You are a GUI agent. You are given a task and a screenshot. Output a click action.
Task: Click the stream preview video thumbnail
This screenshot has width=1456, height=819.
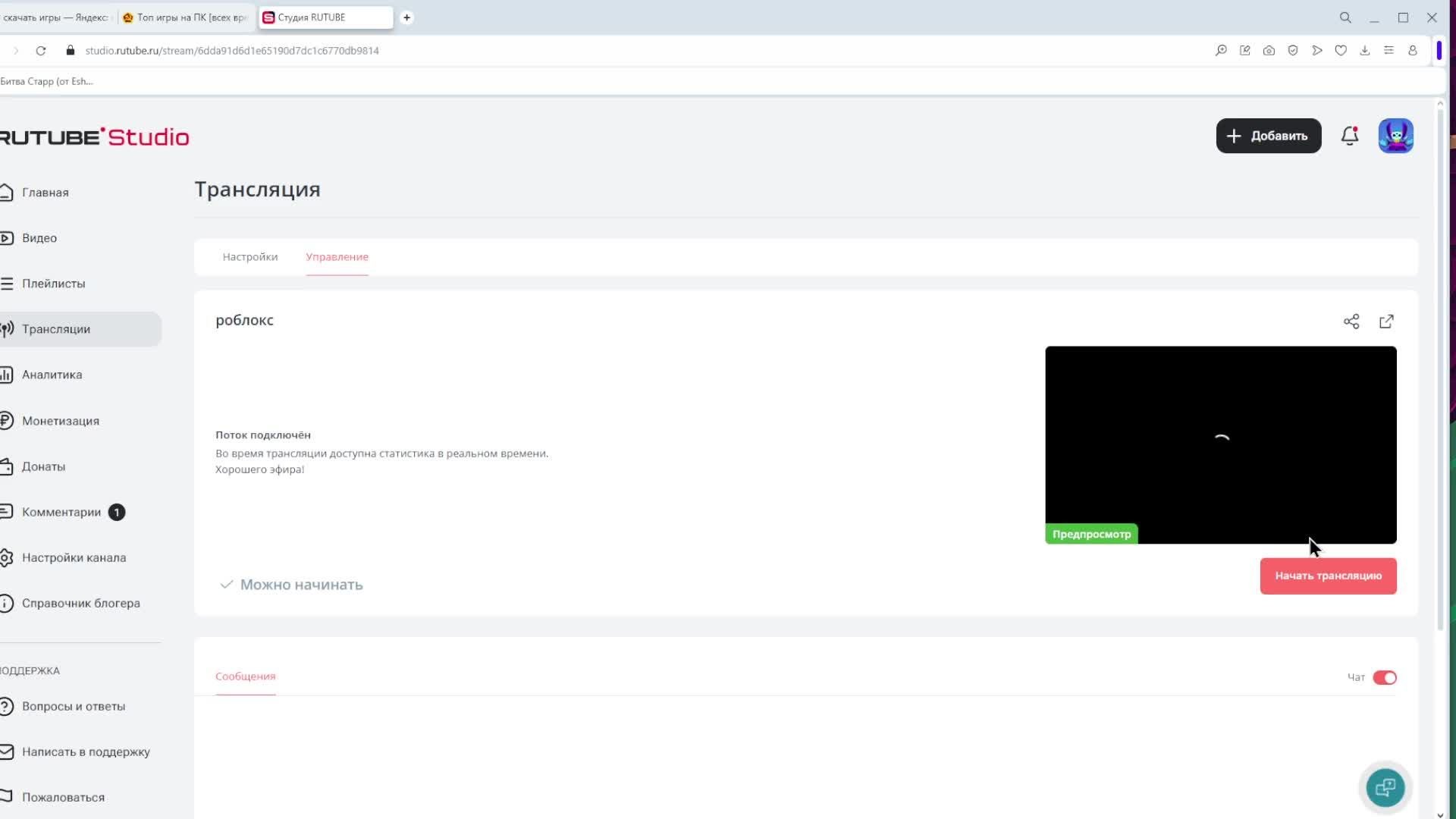pos(1220,444)
